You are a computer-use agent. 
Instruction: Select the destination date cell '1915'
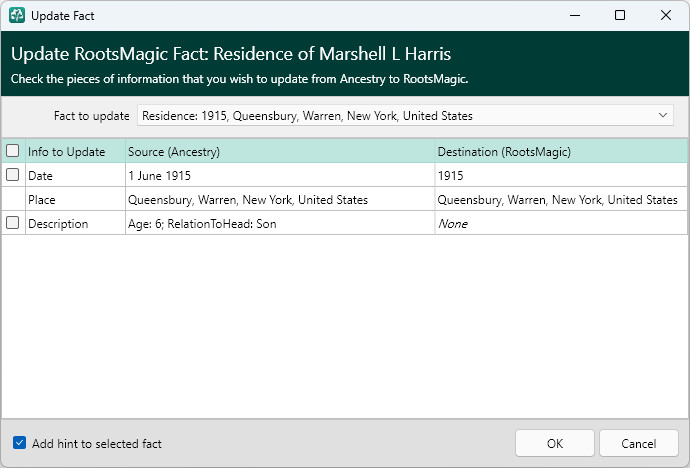(561, 176)
